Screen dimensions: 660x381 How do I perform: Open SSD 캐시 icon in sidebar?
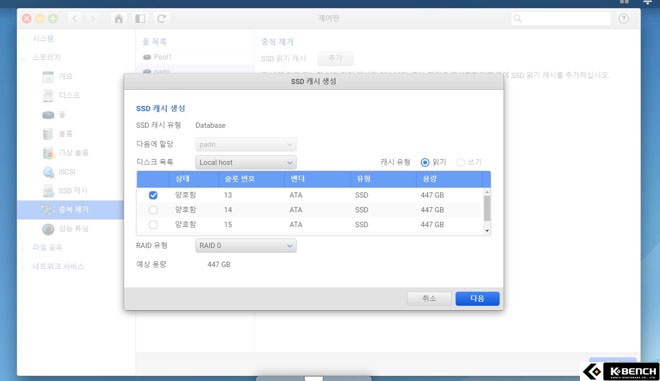(48, 191)
